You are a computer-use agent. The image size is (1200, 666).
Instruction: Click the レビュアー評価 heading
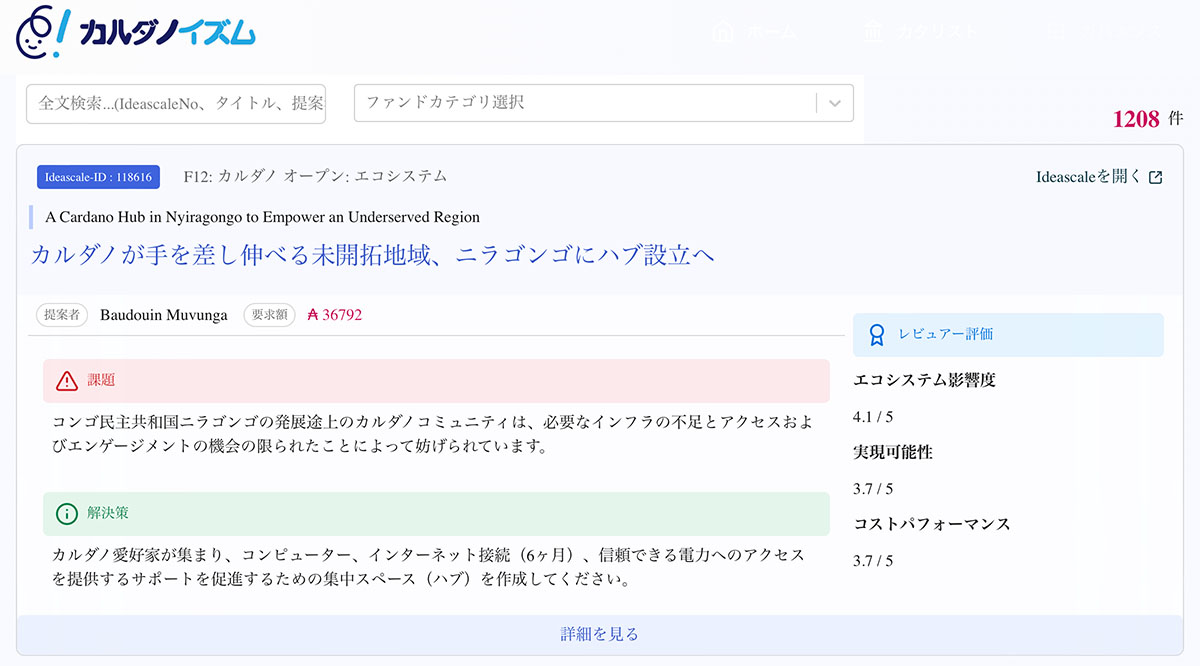point(946,335)
